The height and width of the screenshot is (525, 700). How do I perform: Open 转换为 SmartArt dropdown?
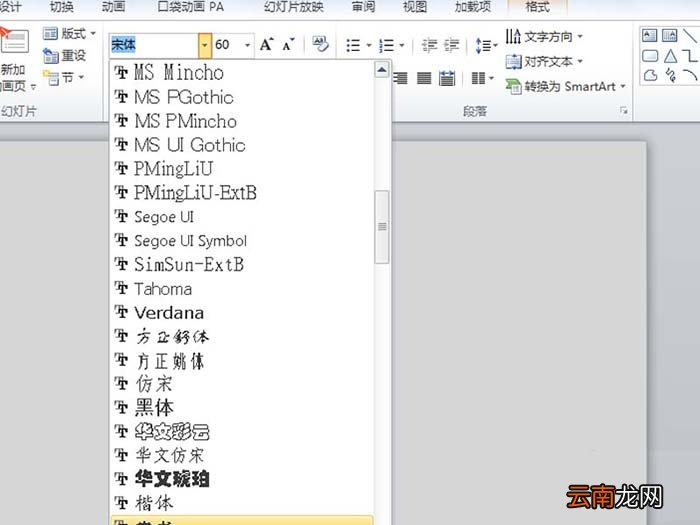pyautogui.click(x=566, y=86)
